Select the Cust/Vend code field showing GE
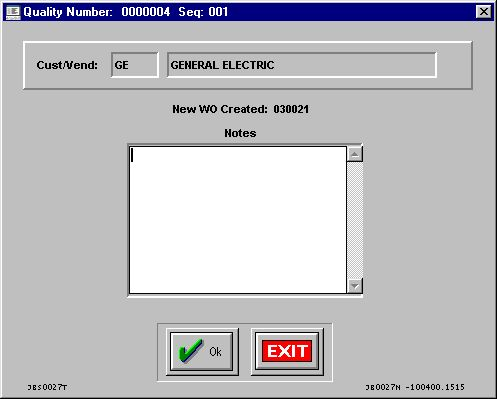 (x=135, y=65)
